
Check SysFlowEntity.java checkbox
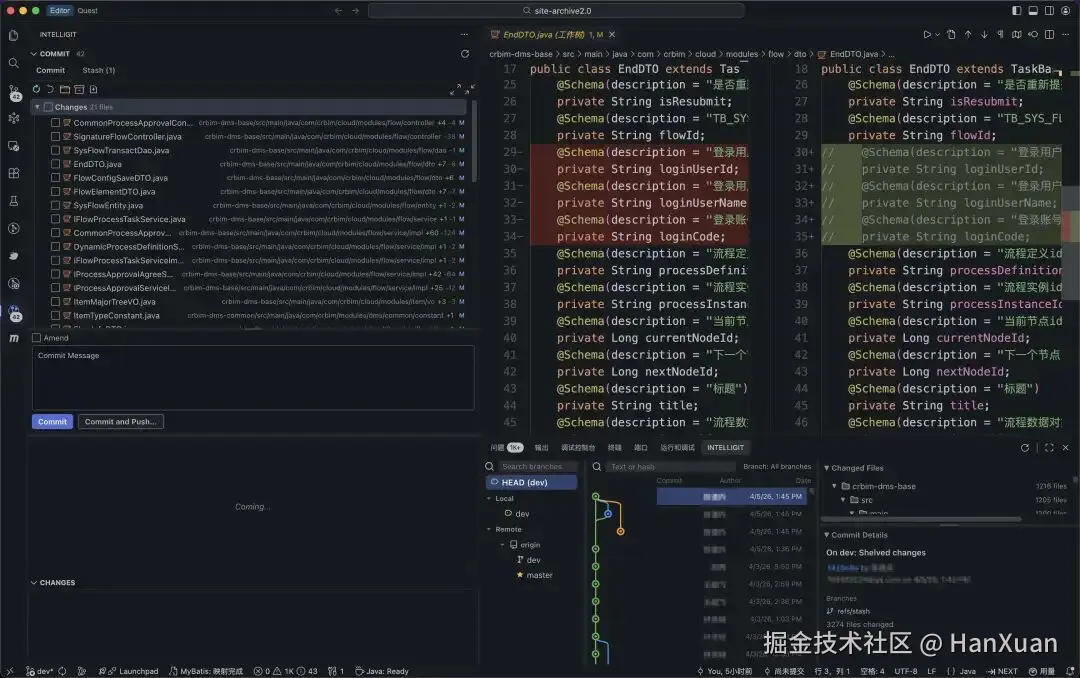tap(56, 205)
